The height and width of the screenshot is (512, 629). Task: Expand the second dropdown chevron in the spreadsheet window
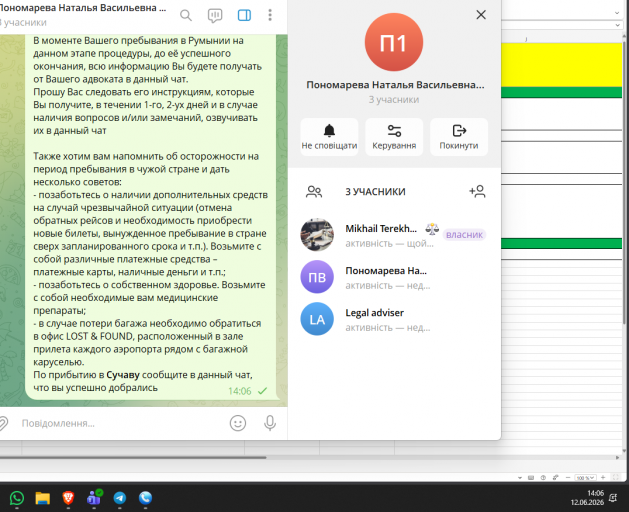click(617, 25)
